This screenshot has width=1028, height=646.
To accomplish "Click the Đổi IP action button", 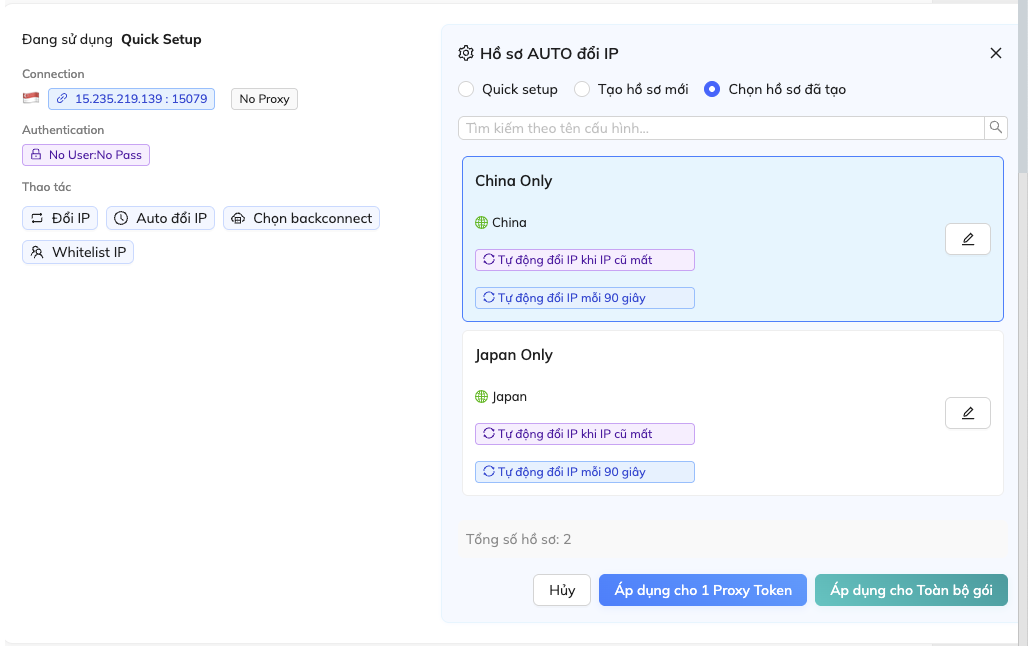I will [x=60, y=218].
